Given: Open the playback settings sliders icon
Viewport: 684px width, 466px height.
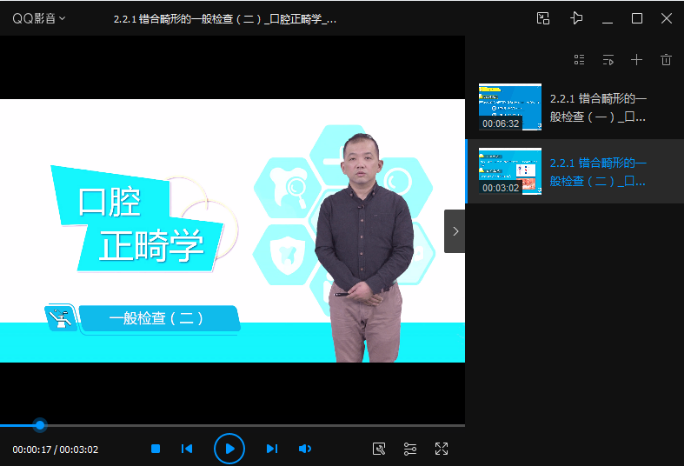Looking at the screenshot, I should point(410,449).
